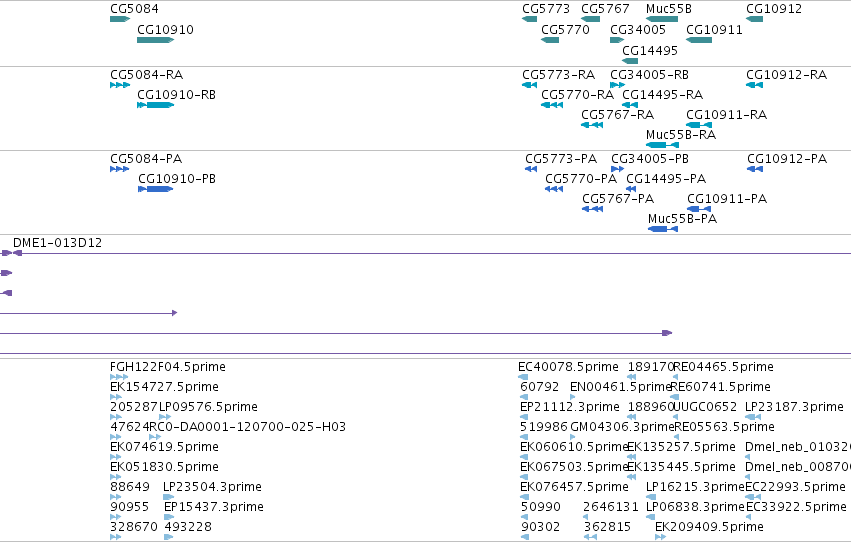Click the CG5084-RA transcript
851x542 pixels.
pyautogui.click(x=120, y=85)
